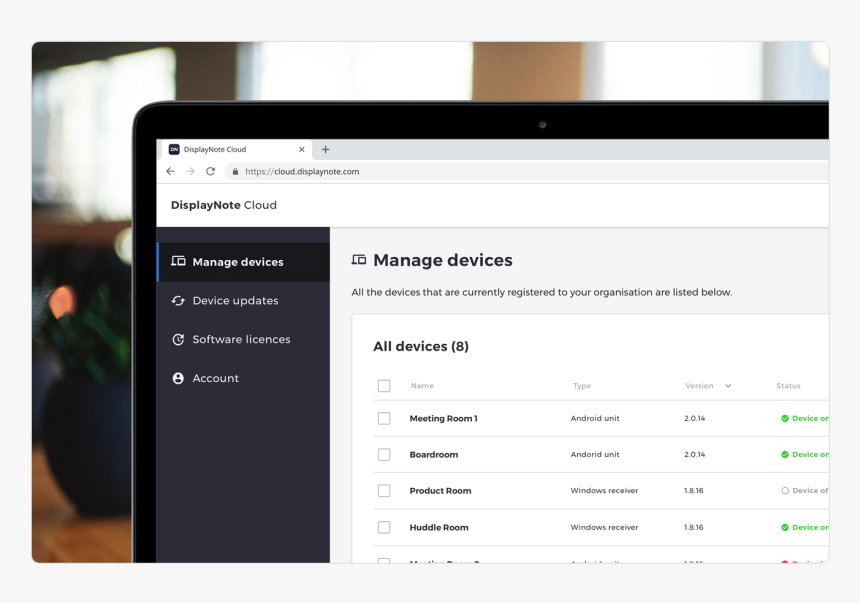Go forward in browser history
Viewport: 860px width, 603px height.
[190, 171]
